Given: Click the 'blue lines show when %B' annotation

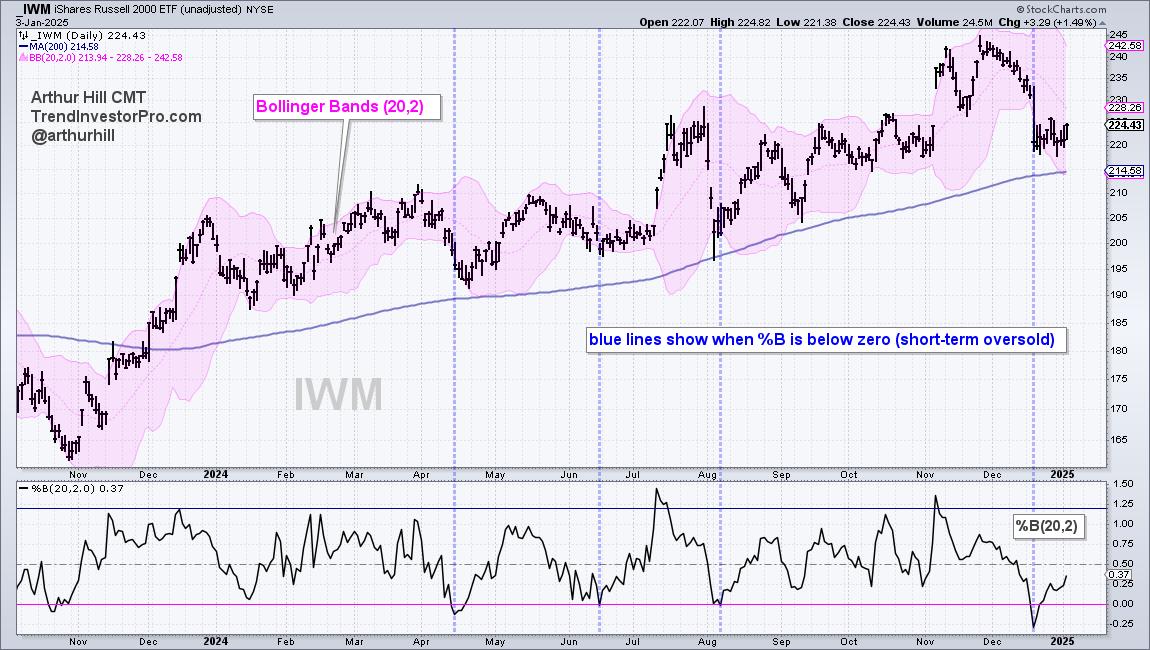Looking at the screenshot, I should (825, 340).
